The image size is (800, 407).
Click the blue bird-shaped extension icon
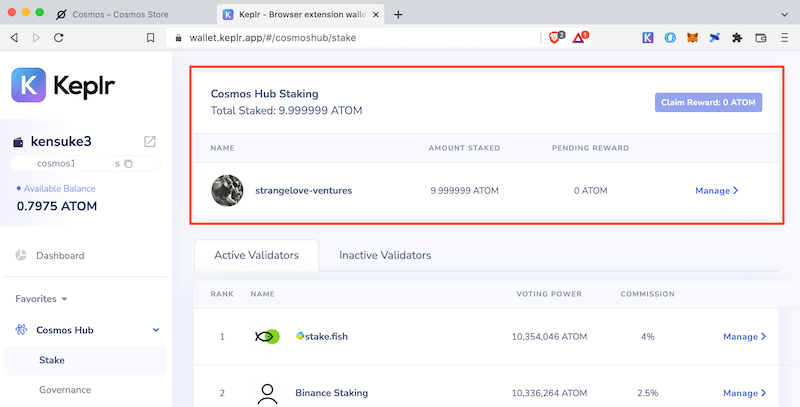pyautogui.click(x=715, y=38)
